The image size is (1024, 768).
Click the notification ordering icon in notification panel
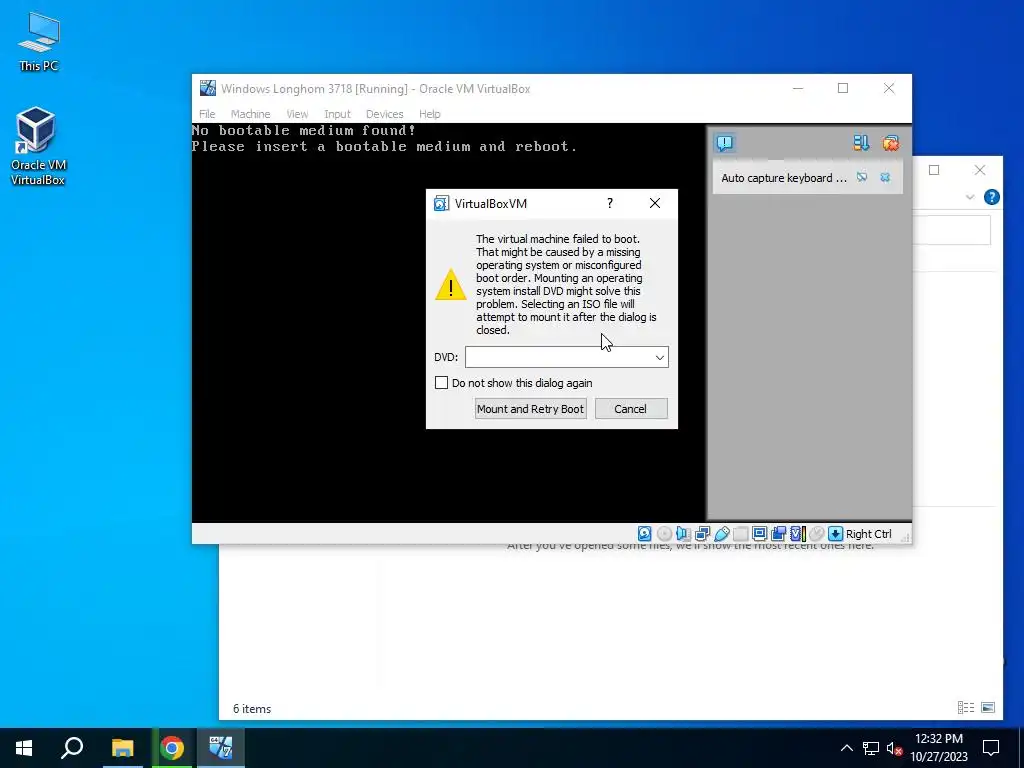(x=861, y=142)
